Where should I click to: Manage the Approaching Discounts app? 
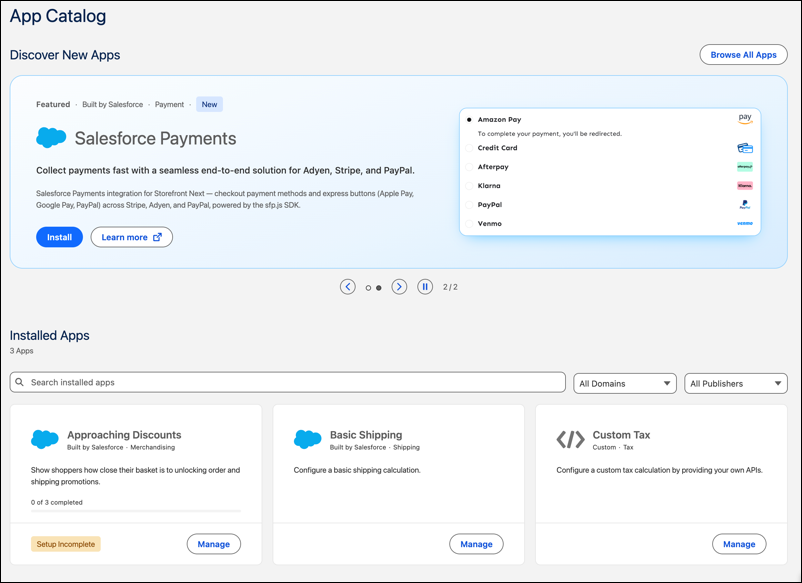[x=214, y=544]
